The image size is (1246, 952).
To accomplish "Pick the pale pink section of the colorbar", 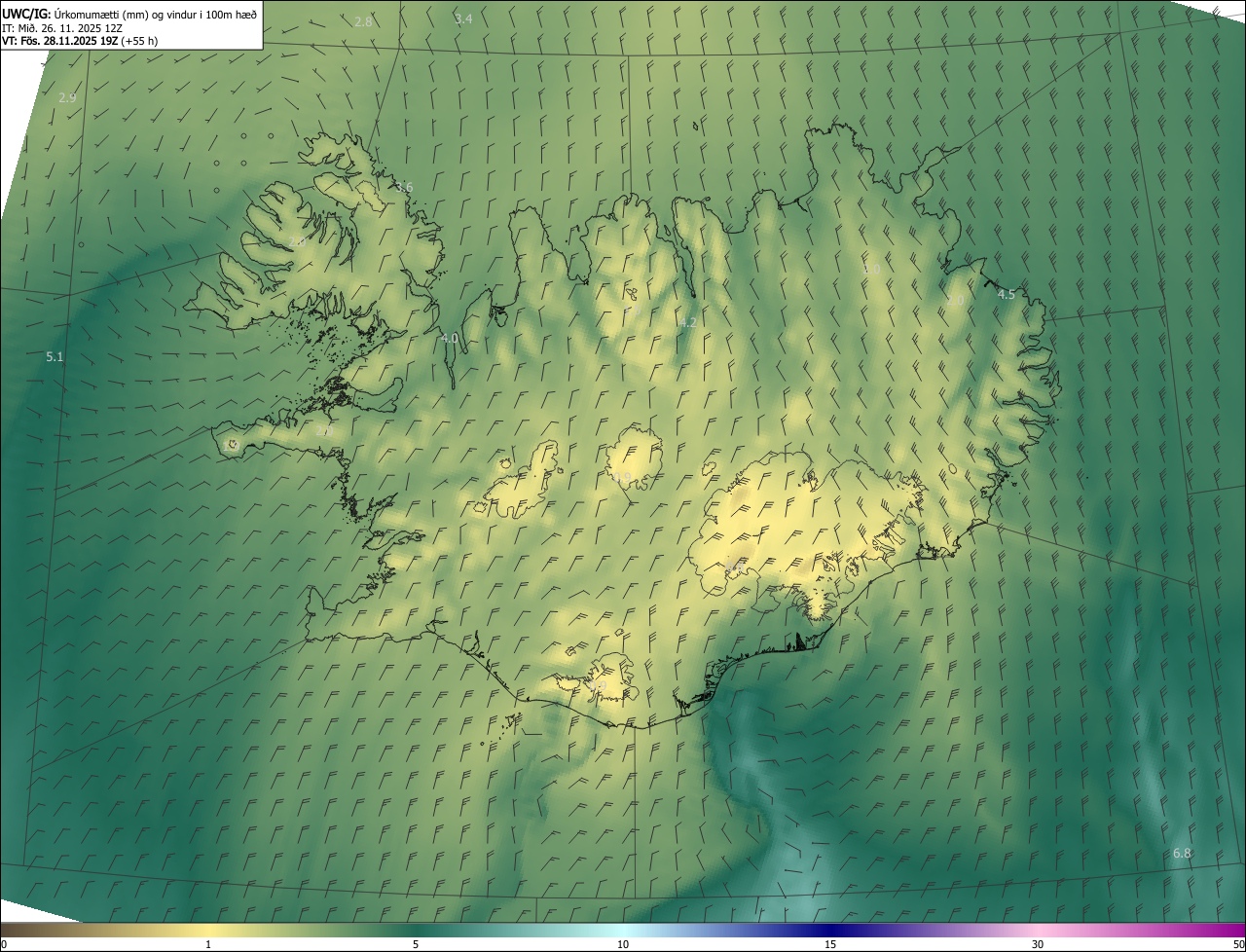I will (x=1038, y=931).
